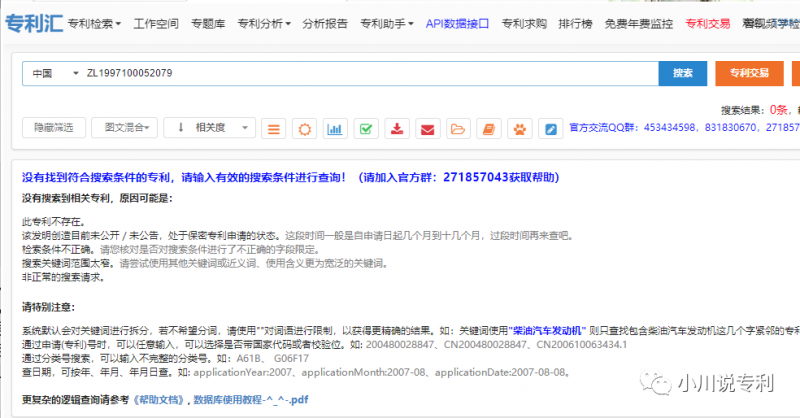This screenshot has height=418, width=800.
Task: Open the API数据接口 menu item
Action: click(x=457, y=24)
